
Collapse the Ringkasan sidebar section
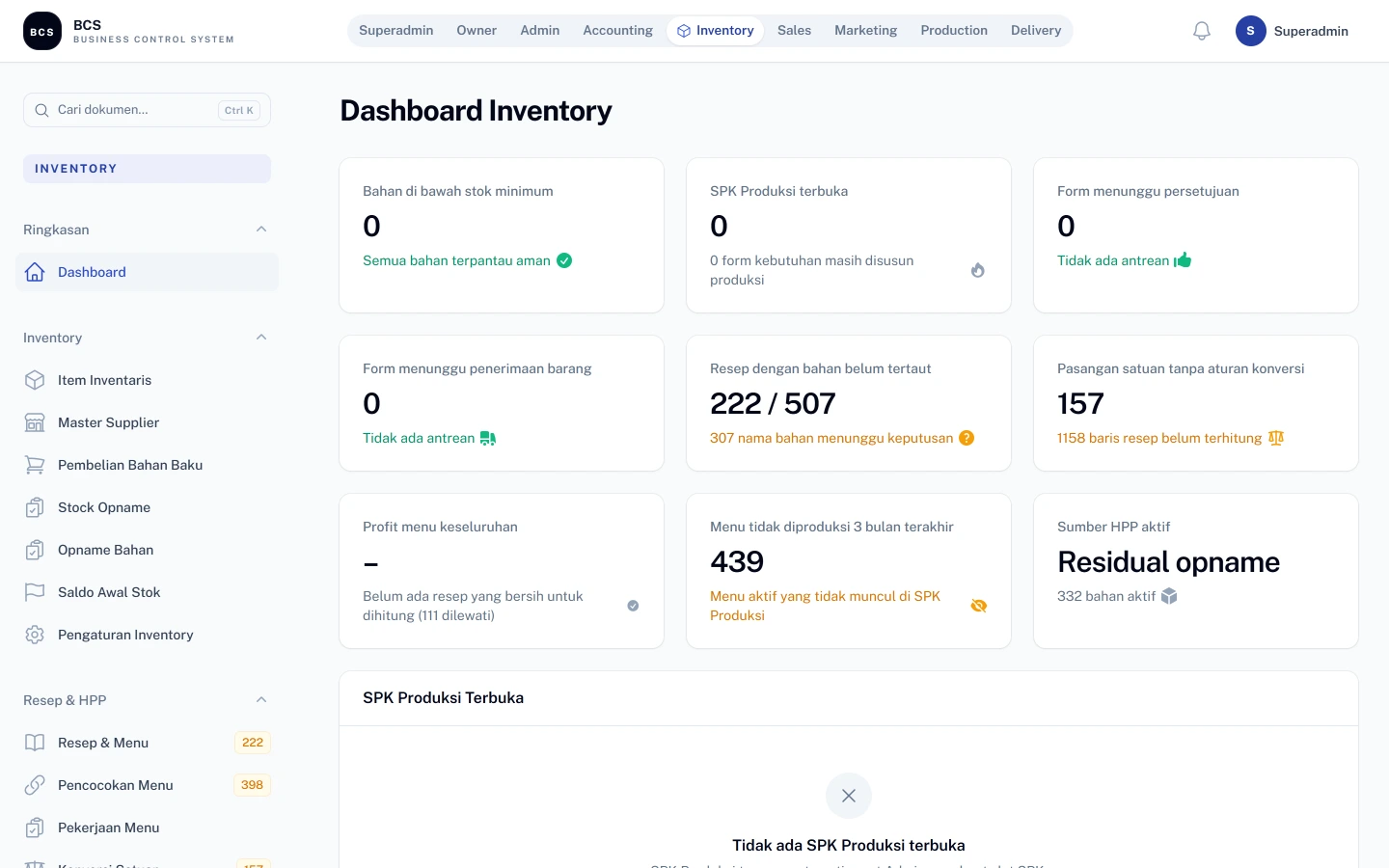(x=261, y=230)
